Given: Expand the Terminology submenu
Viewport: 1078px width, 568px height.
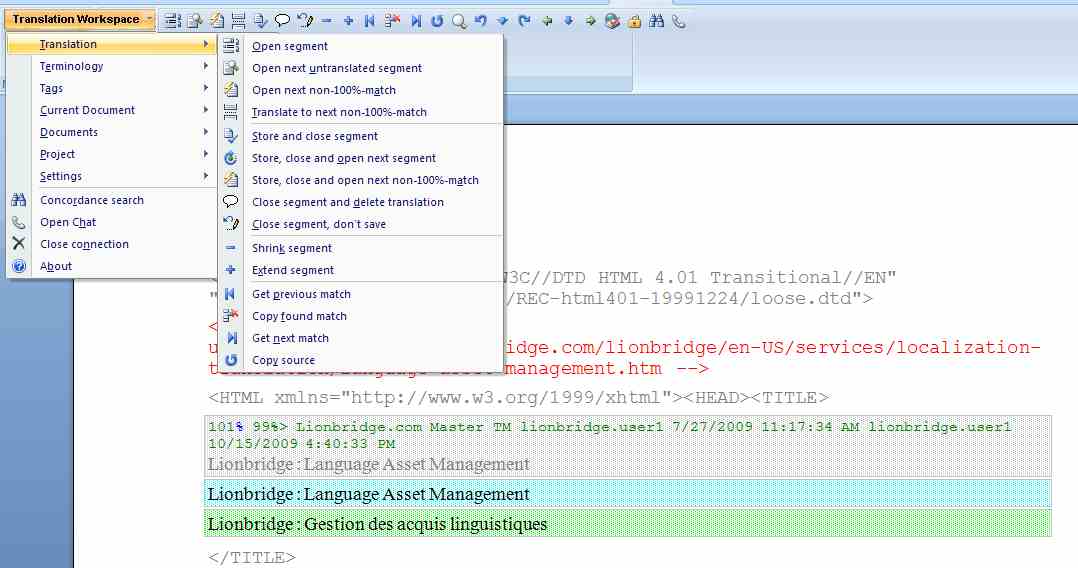Looking at the screenshot, I should point(111,66).
